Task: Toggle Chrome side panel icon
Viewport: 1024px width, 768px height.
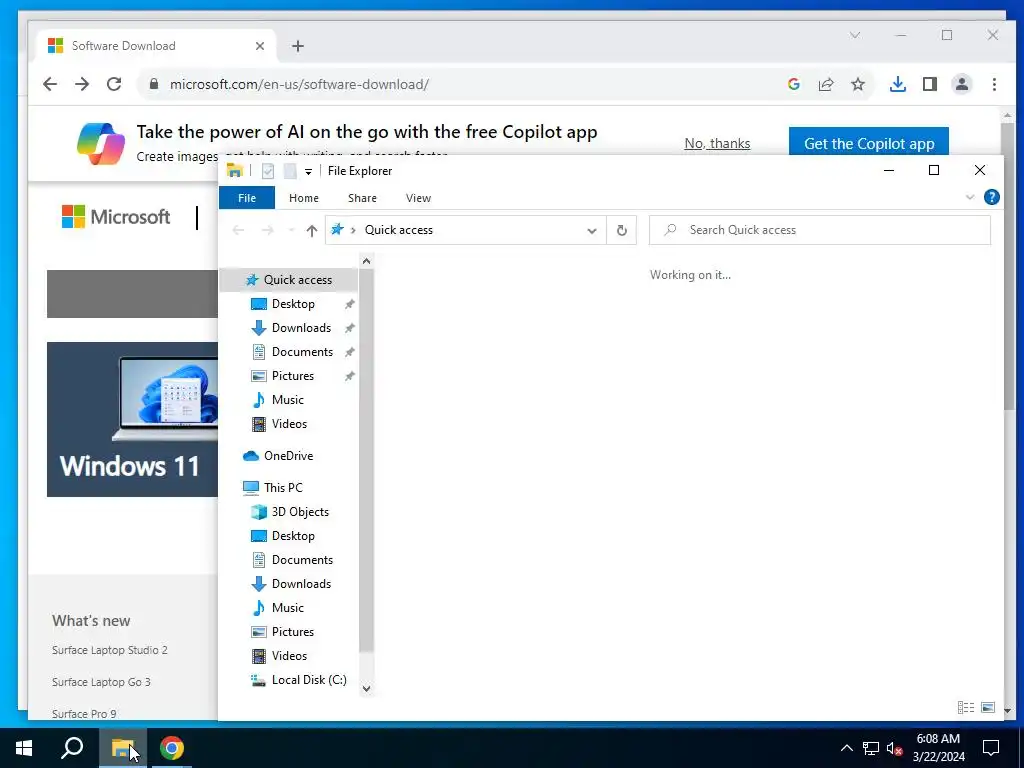Action: coord(930,84)
